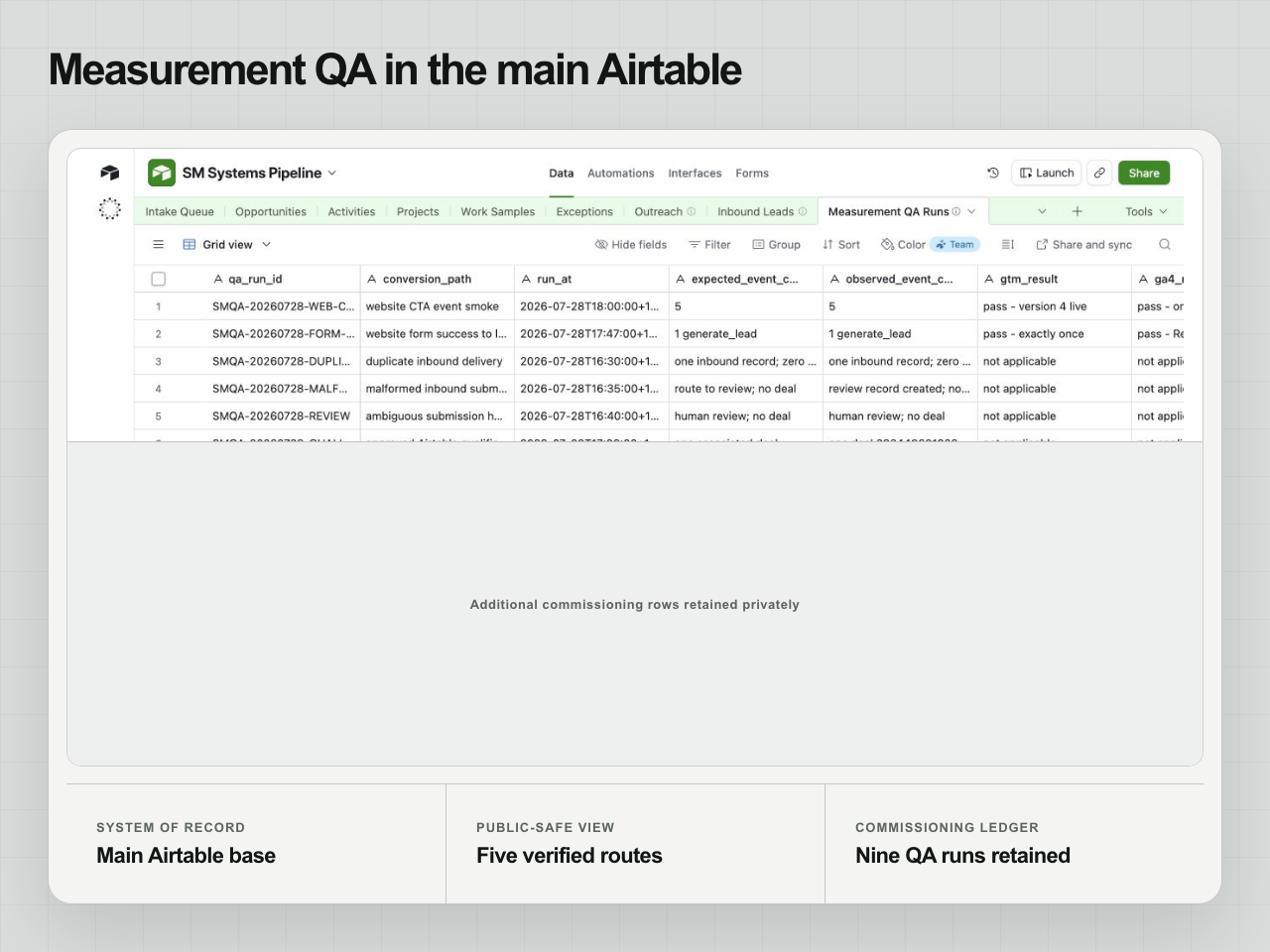Image resolution: width=1270 pixels, height=952 pixels.
Task: Click the run_at column header
Action: (x=591, y=279)
